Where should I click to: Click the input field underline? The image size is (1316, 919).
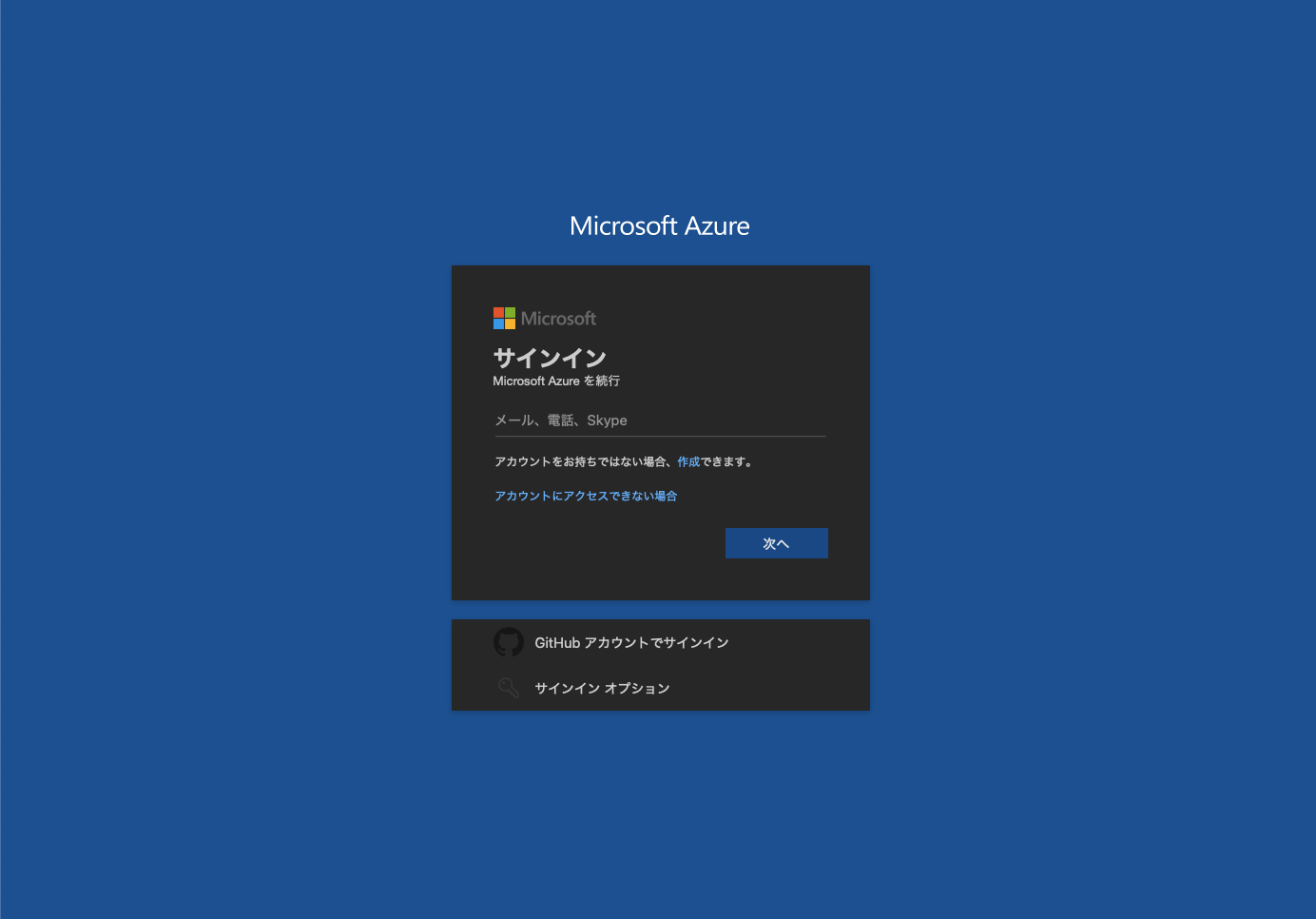click(659, 434)
